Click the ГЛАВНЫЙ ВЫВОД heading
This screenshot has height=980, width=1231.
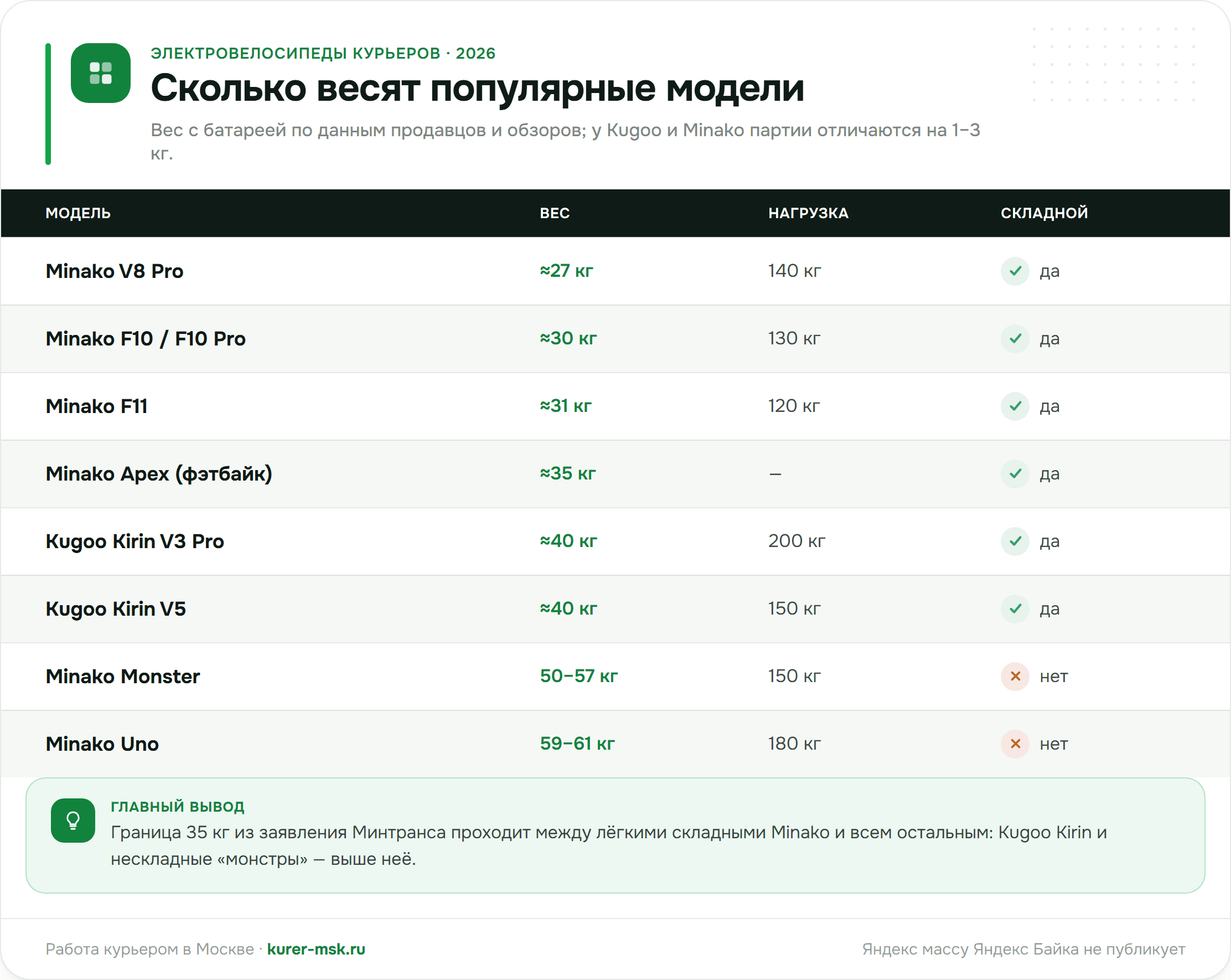[x=178, y=806]
